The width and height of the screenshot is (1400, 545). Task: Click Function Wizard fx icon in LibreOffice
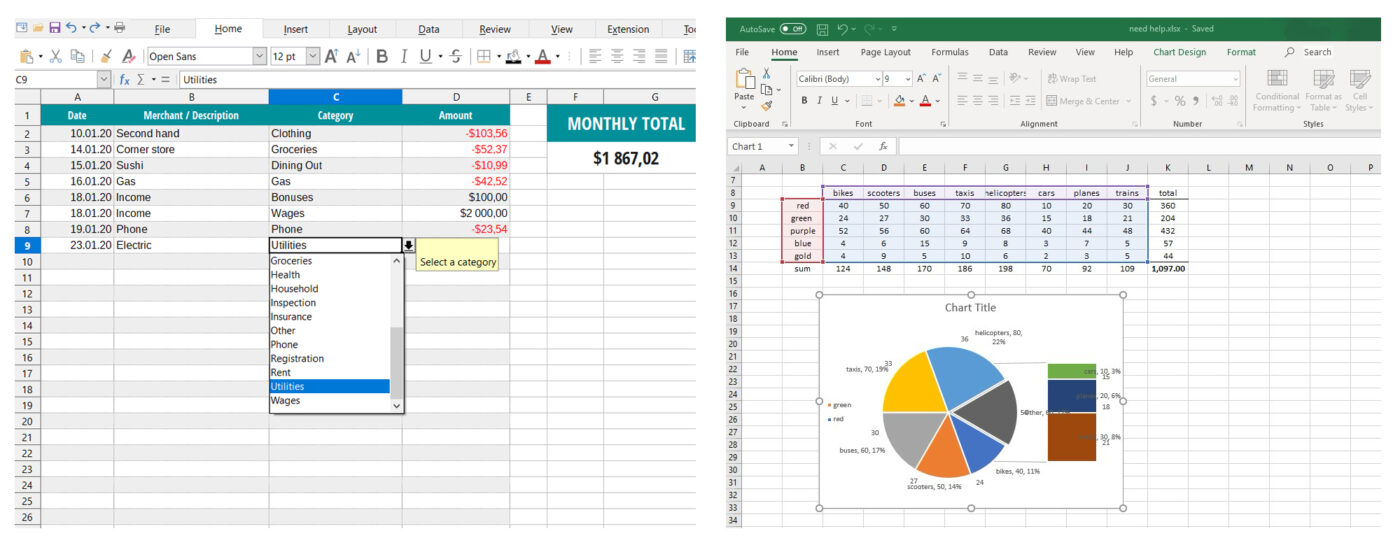click(125, 79)
